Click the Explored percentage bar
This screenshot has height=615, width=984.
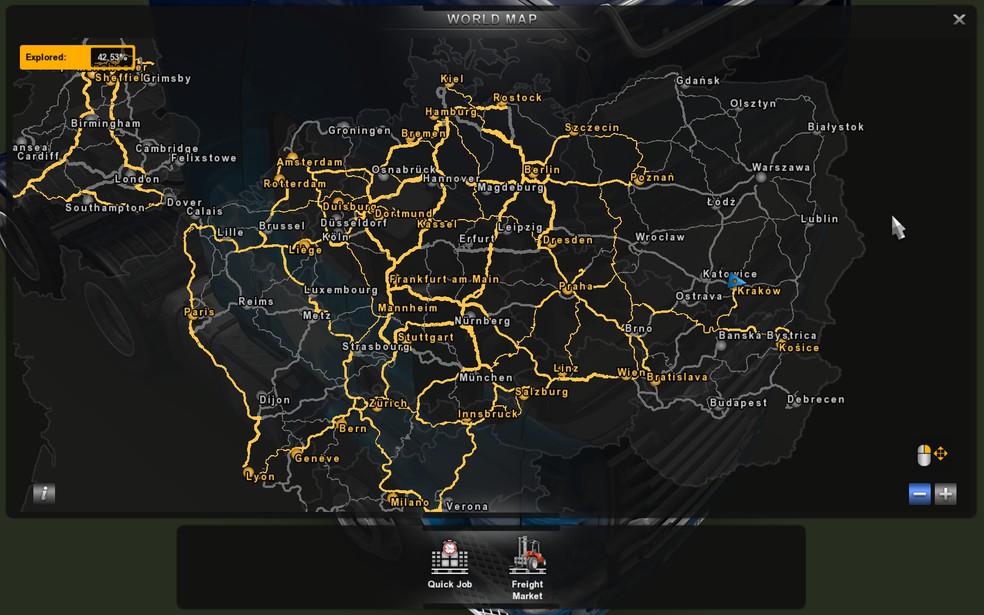pyautogui.click(x=77, y=57)
